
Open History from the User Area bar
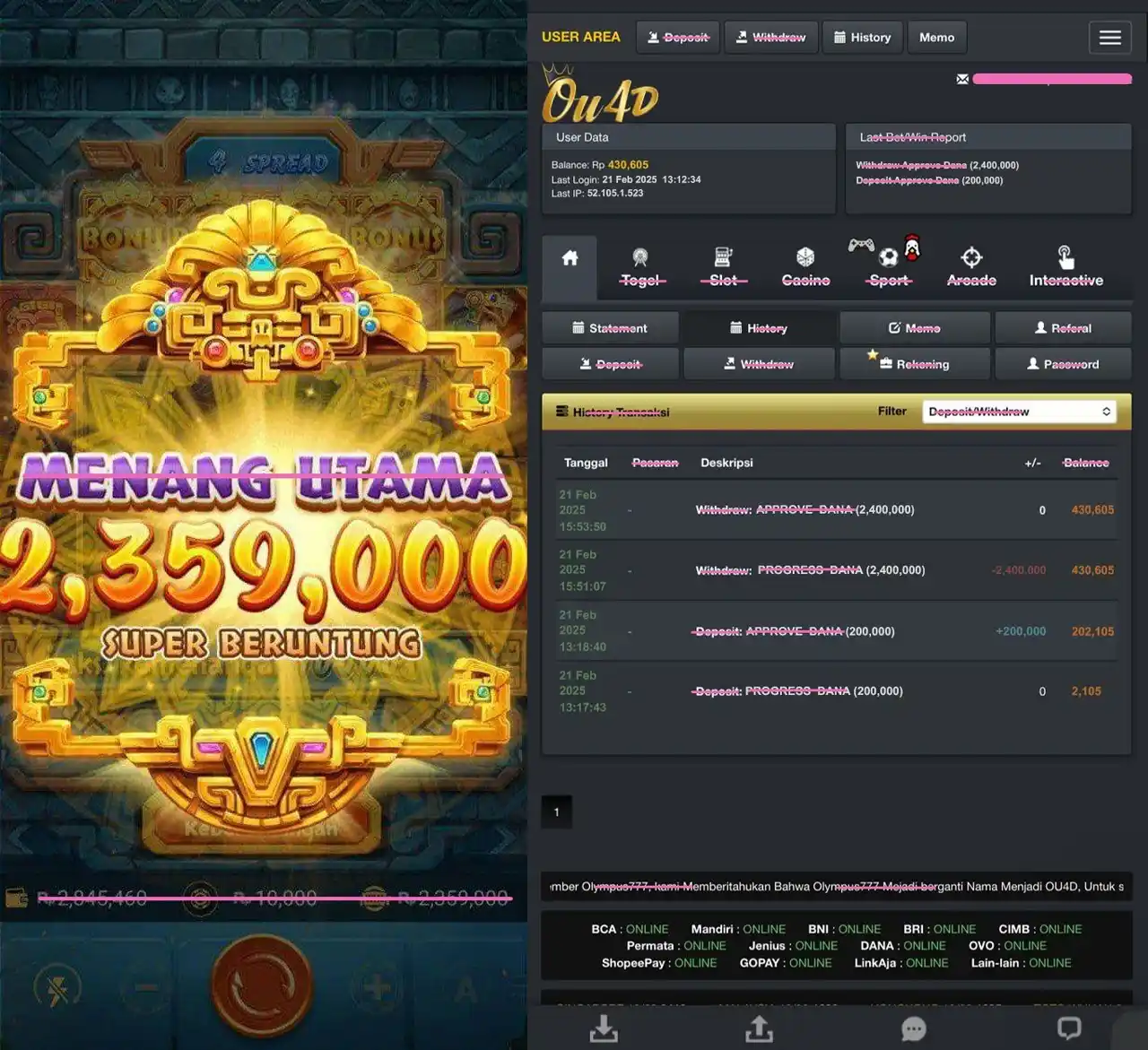862,37
